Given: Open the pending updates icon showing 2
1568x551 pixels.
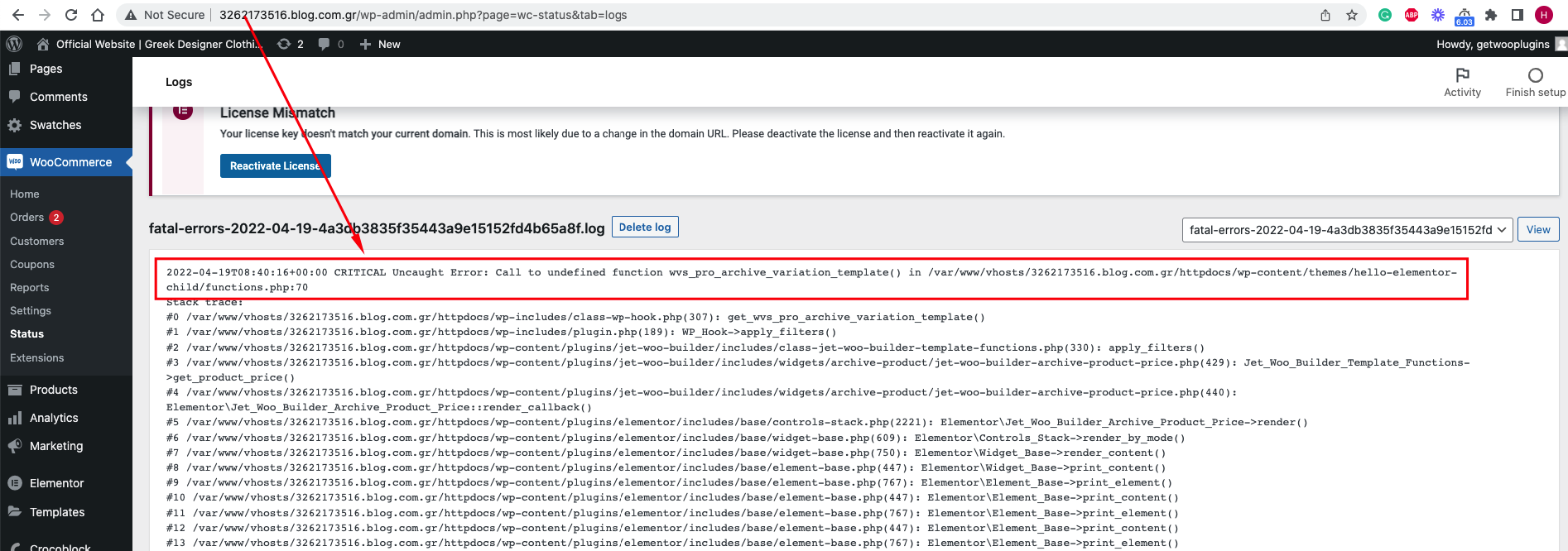Looking at the screenshot, I should point(291,44).
